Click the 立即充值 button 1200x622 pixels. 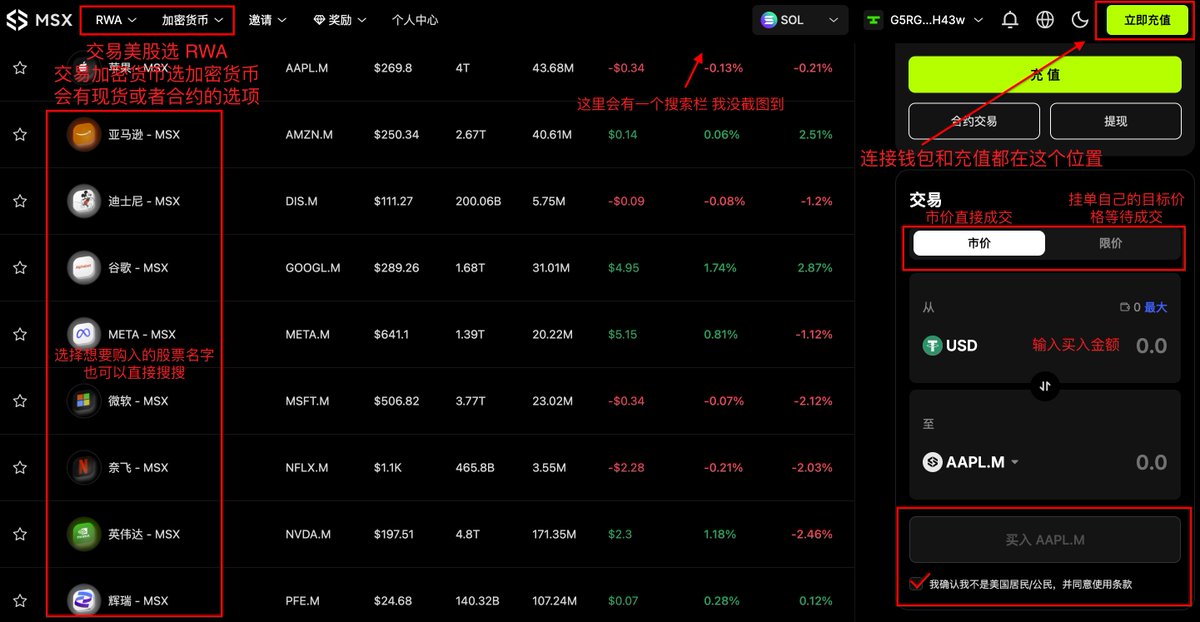[x=1147, y=20]
